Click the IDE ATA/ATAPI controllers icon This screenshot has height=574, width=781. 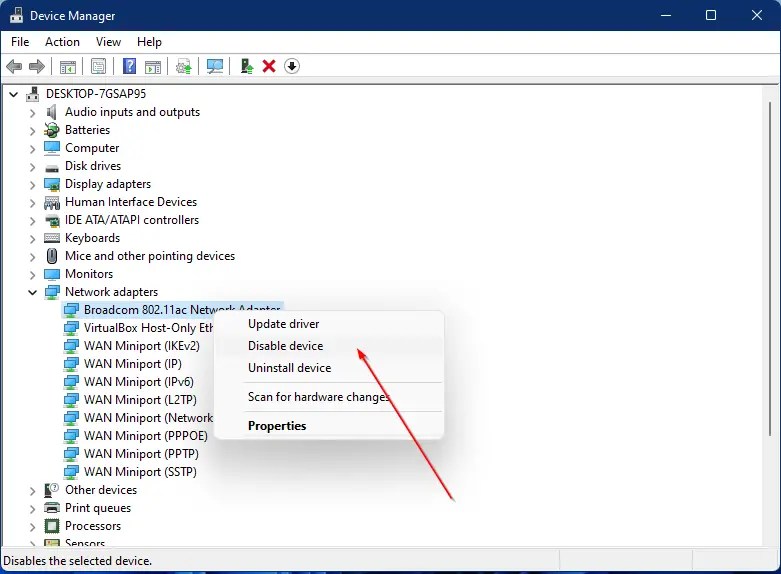click(x=52, y=220)
